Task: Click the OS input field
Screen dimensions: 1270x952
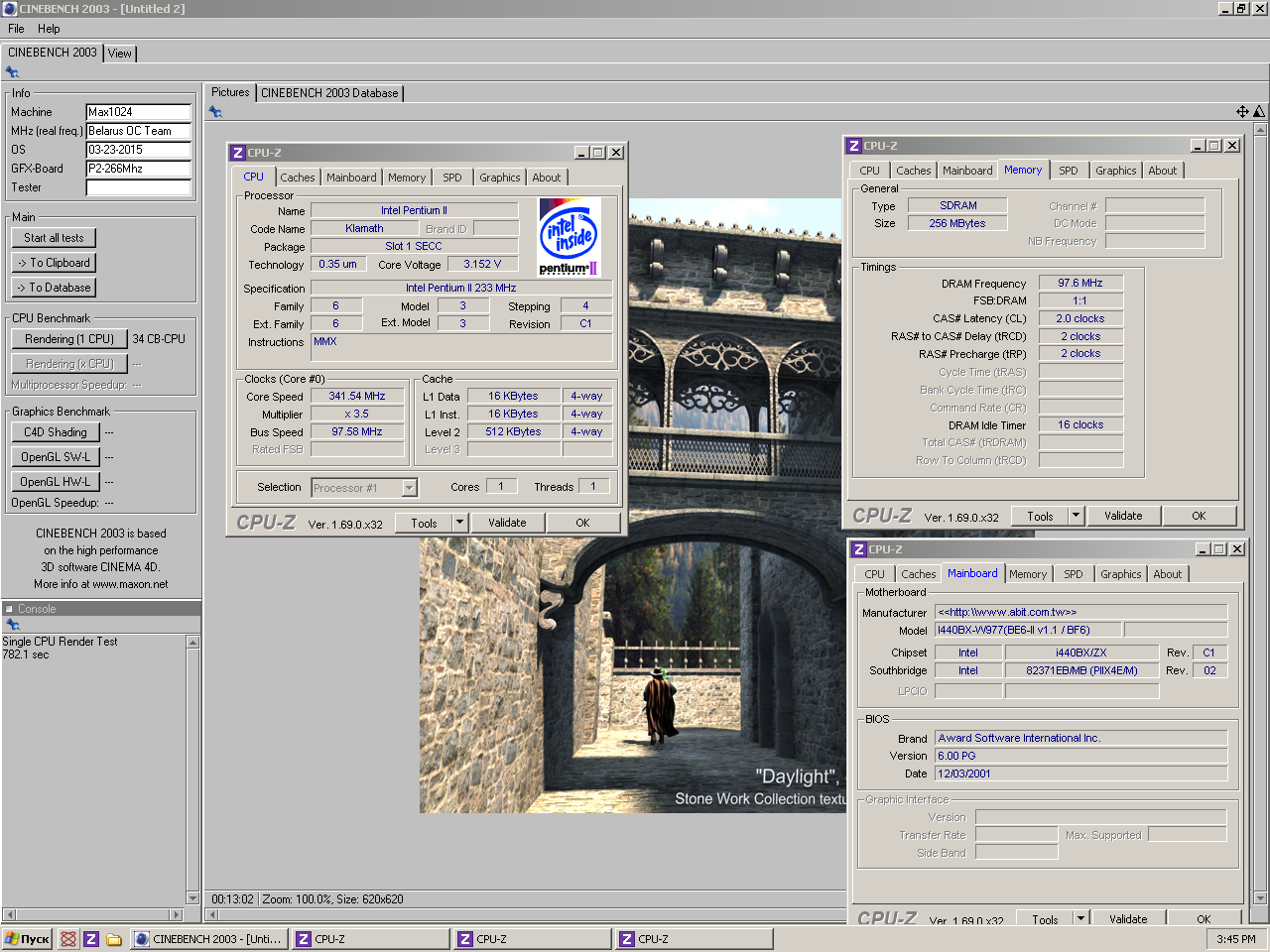Action: [x=139, y=150]
